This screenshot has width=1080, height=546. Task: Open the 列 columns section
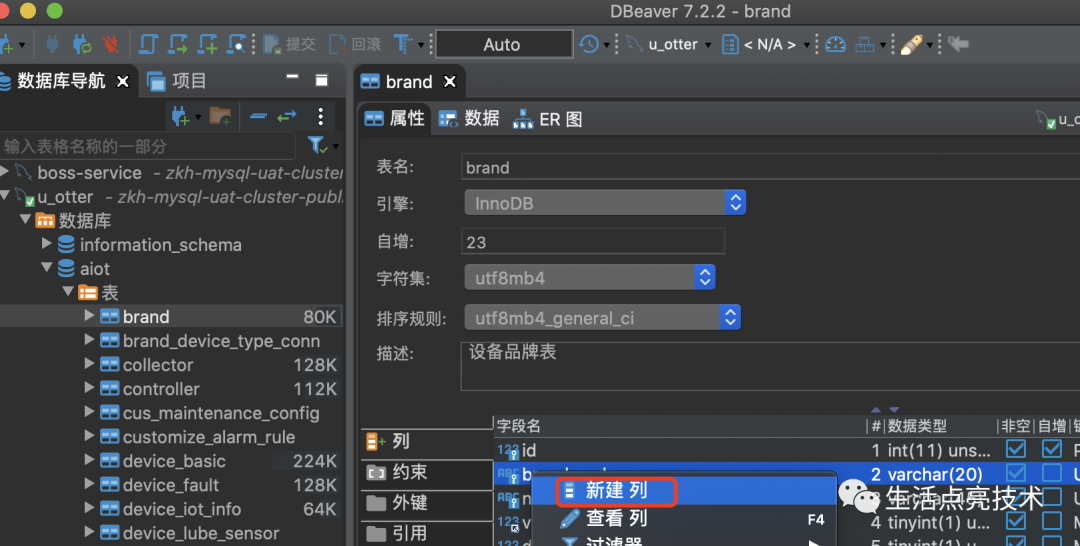coord(427,441)
